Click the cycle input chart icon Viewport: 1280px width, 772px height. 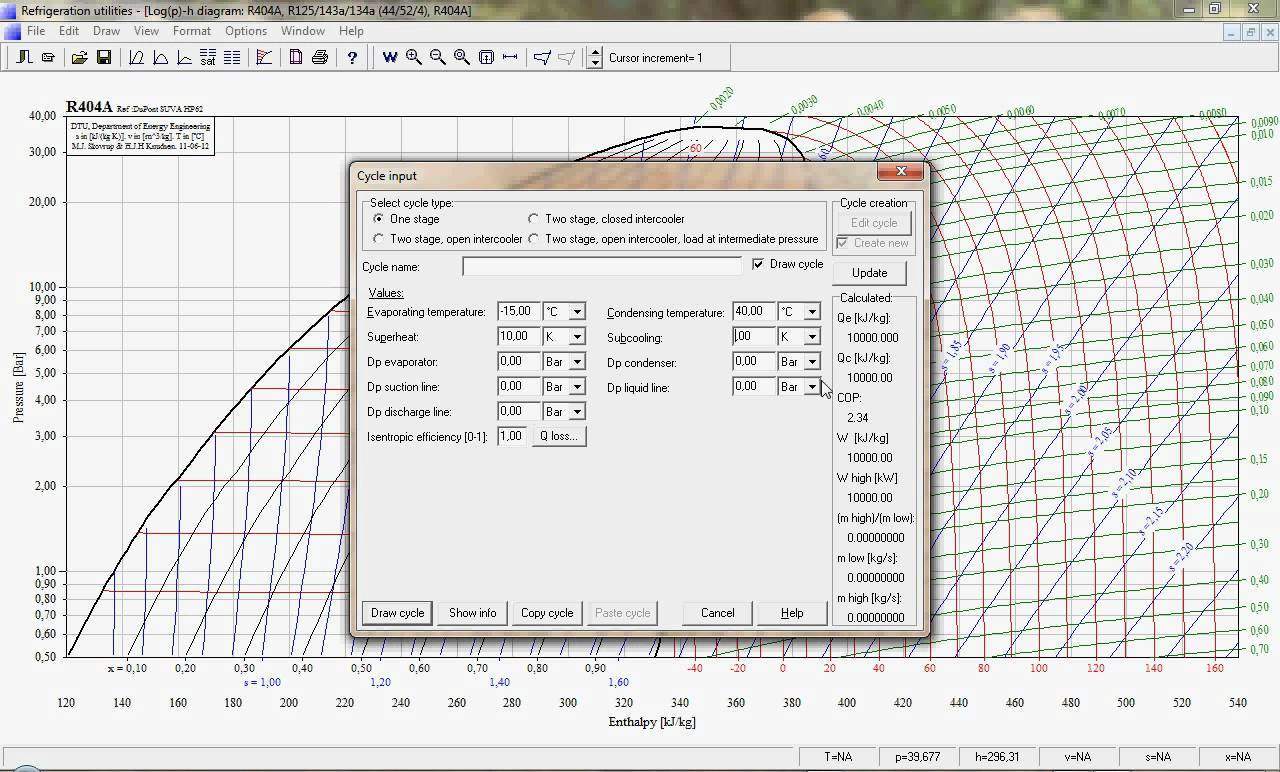point(264,58)
